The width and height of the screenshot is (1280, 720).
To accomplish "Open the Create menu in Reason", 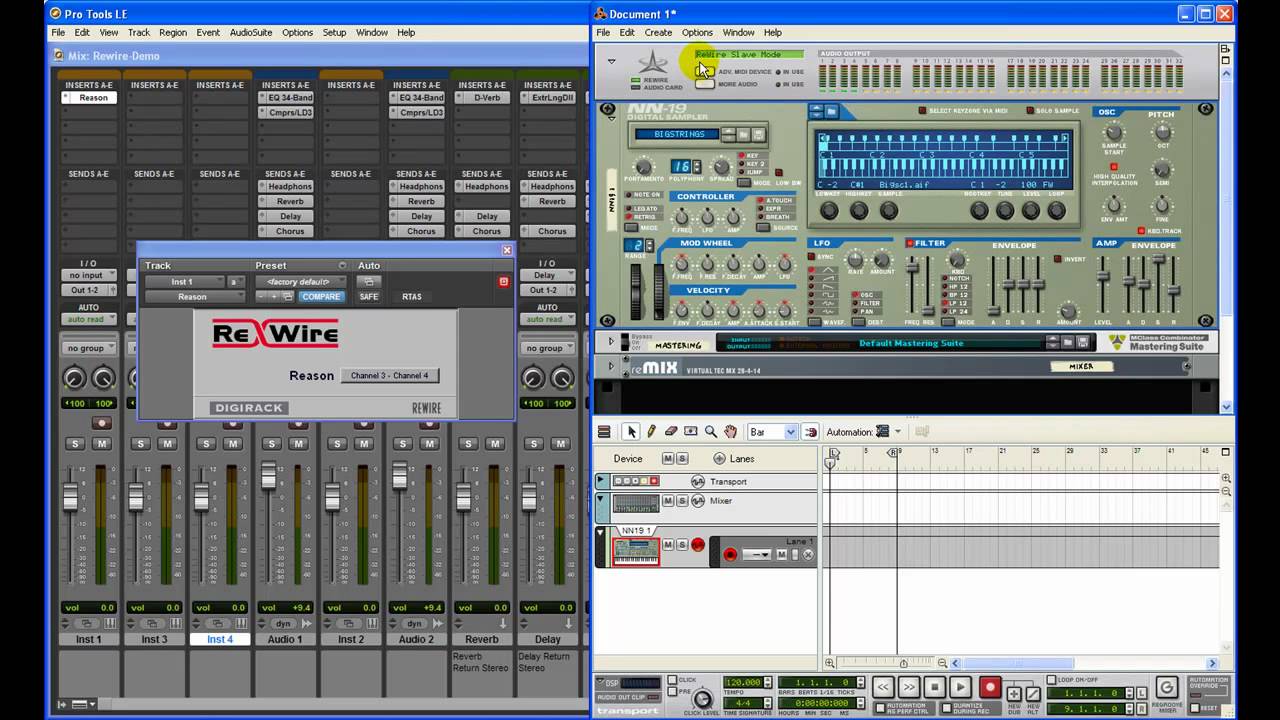I will pos(658,33).
